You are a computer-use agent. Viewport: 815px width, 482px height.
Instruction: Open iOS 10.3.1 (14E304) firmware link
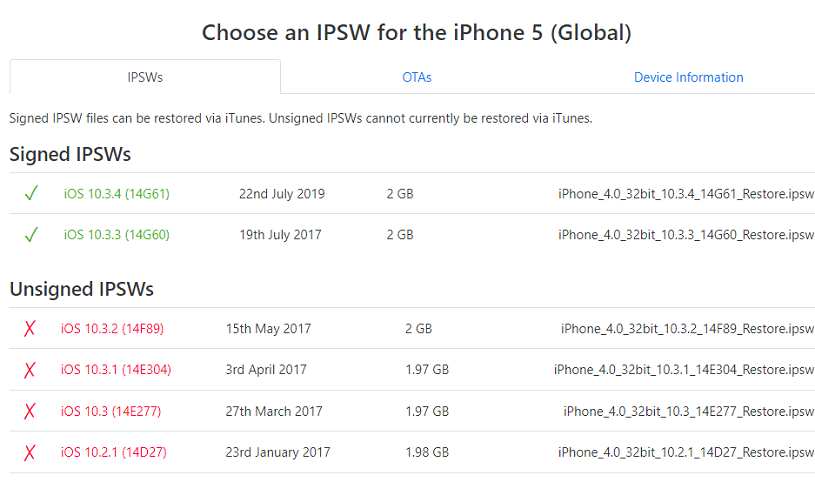(x=116, y=370)
